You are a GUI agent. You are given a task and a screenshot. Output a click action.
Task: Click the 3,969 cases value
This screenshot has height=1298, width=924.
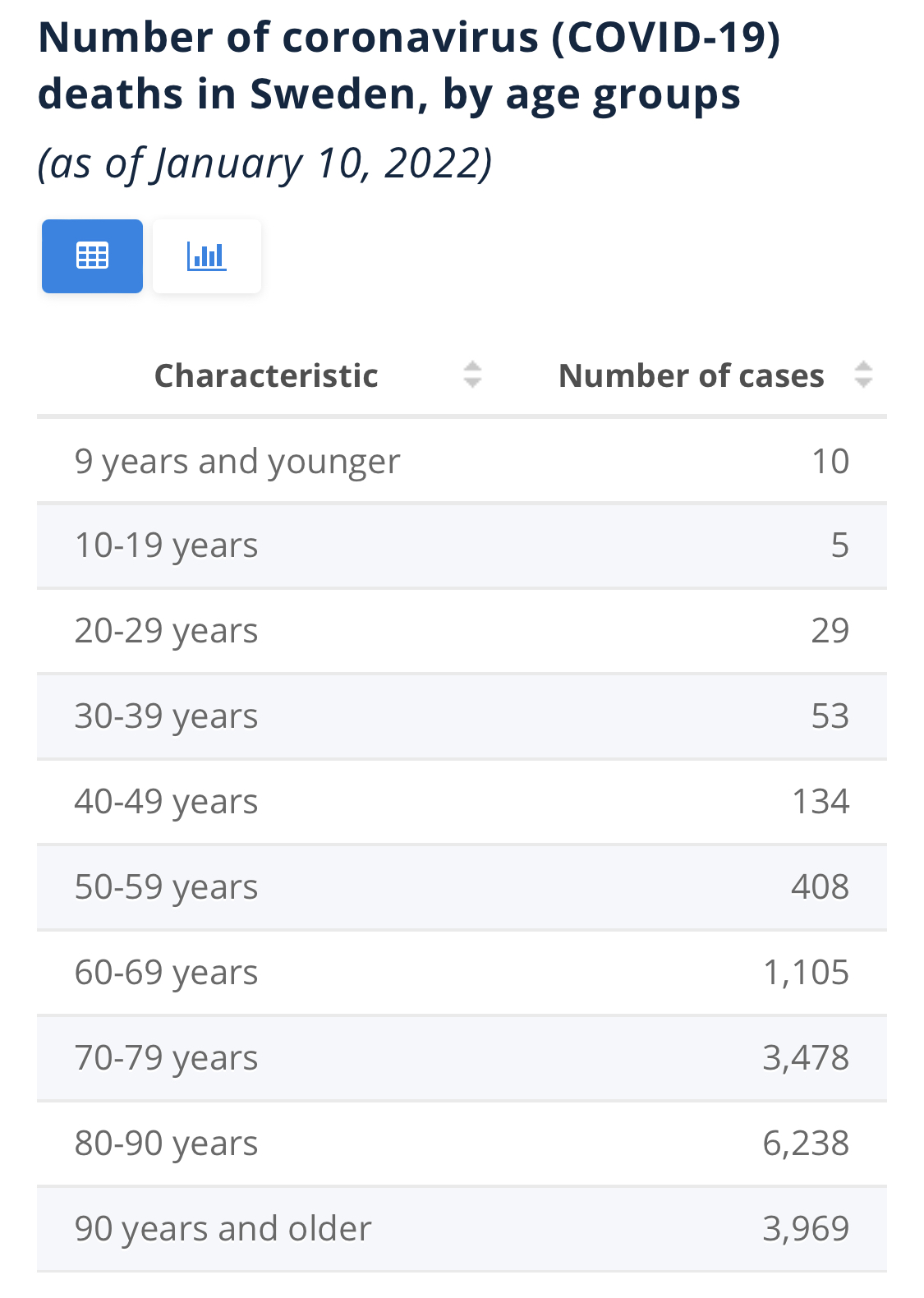coord(806,1229)
